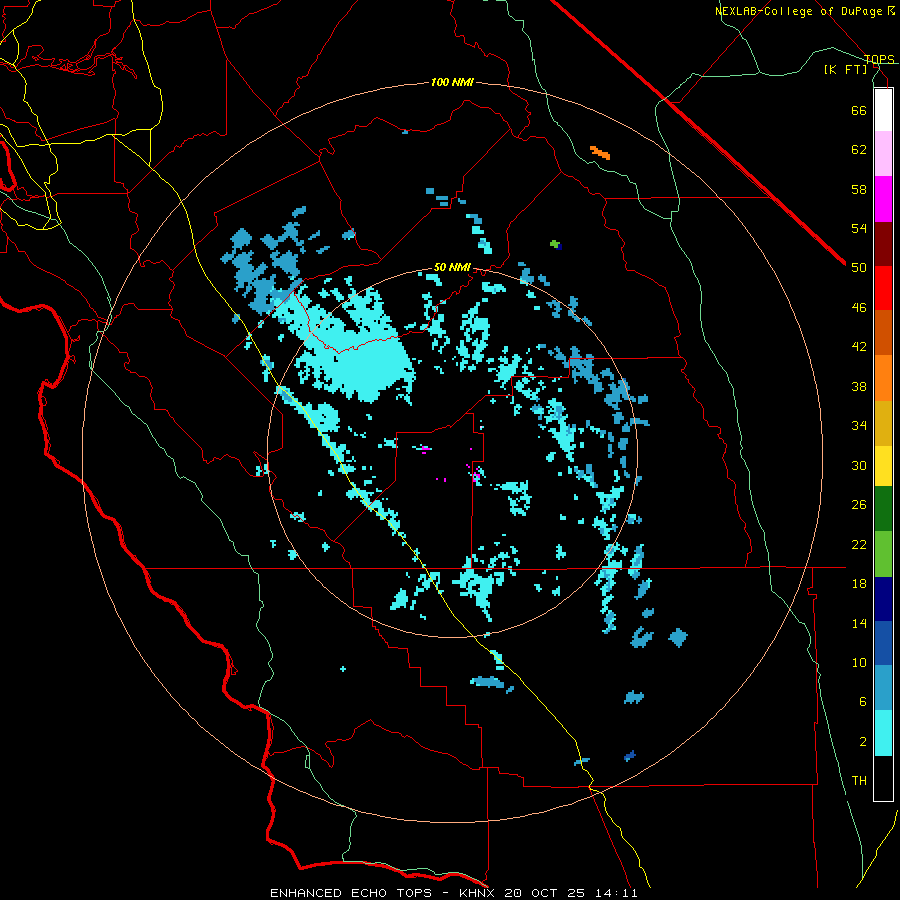The height and width of the screenshot is (900, 900).
Task: Click the 14:11 timestamp
Action: point(616,893)
